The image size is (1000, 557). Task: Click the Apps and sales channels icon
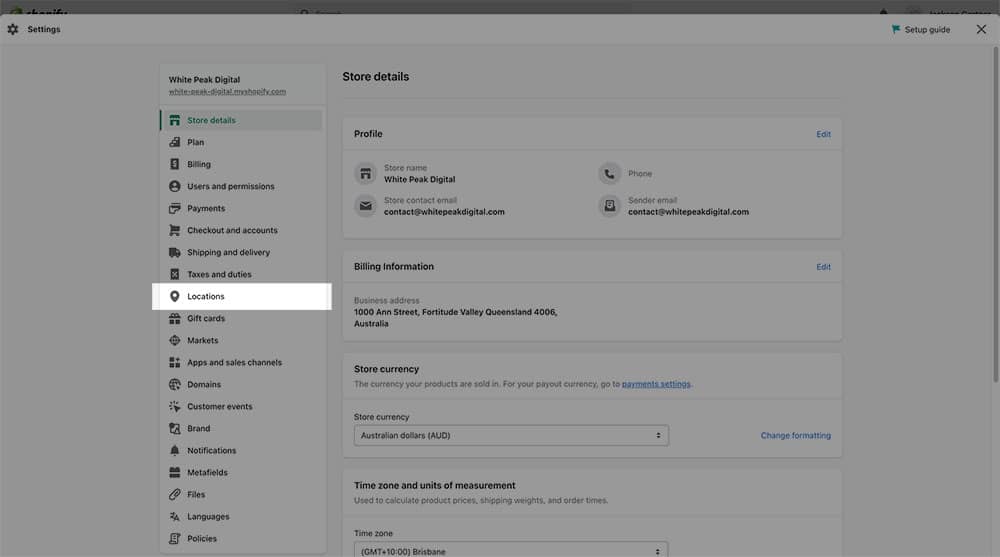pos(174,362)
